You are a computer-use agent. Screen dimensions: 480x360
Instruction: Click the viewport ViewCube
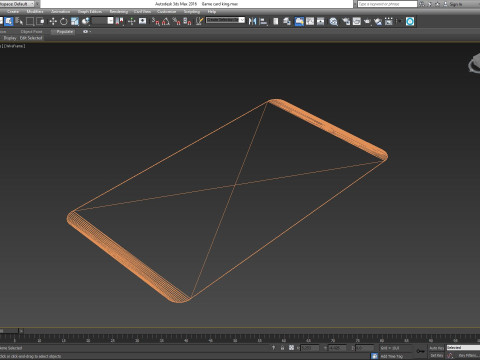[x=475, y=63]
